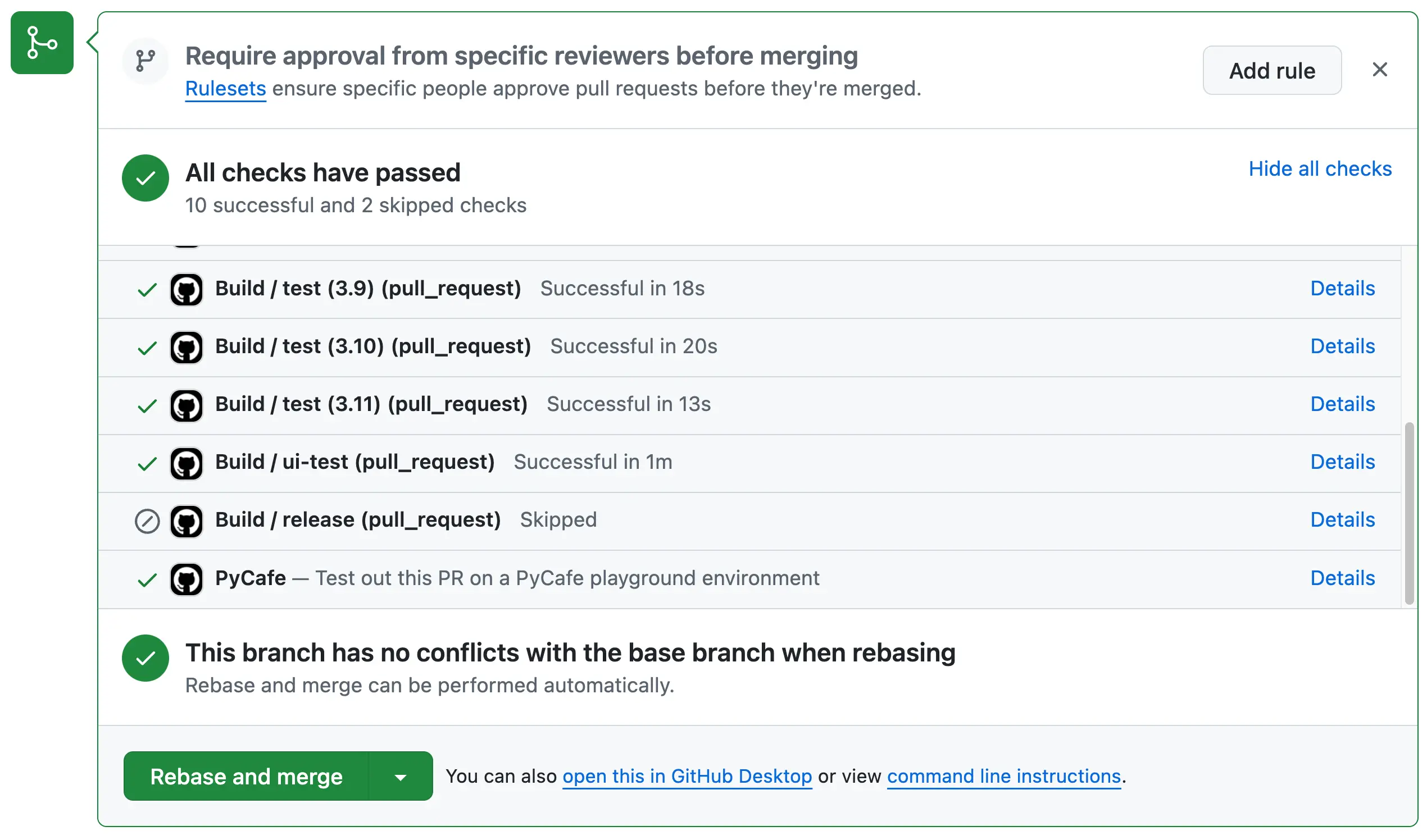Screen dimensions: 1427x840
Task: Click GitHub avatar for ui-test check
Action: point(187,464)
